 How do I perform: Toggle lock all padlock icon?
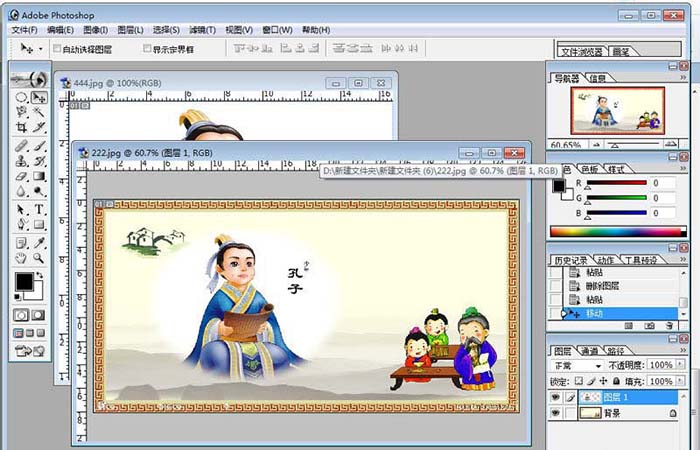[x=616, y=381]
